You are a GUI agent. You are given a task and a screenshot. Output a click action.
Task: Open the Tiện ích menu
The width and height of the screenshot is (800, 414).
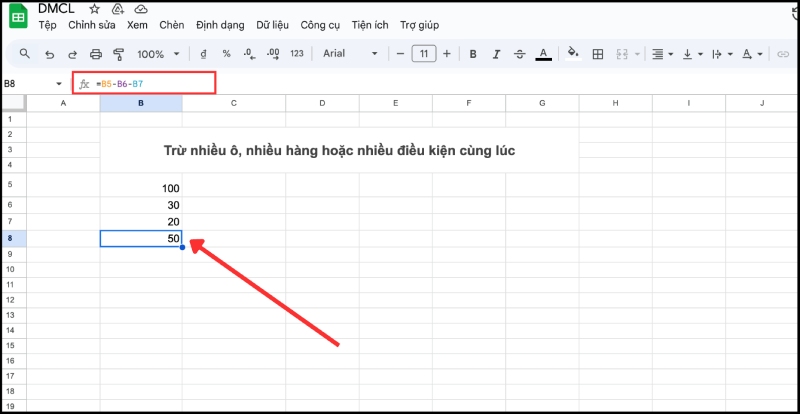(370, 25)
